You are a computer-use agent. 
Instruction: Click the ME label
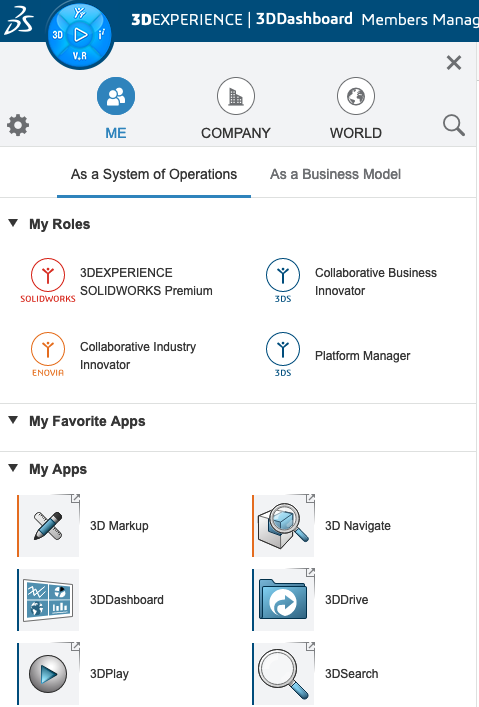pyautogui.click(x=116, y=133)
